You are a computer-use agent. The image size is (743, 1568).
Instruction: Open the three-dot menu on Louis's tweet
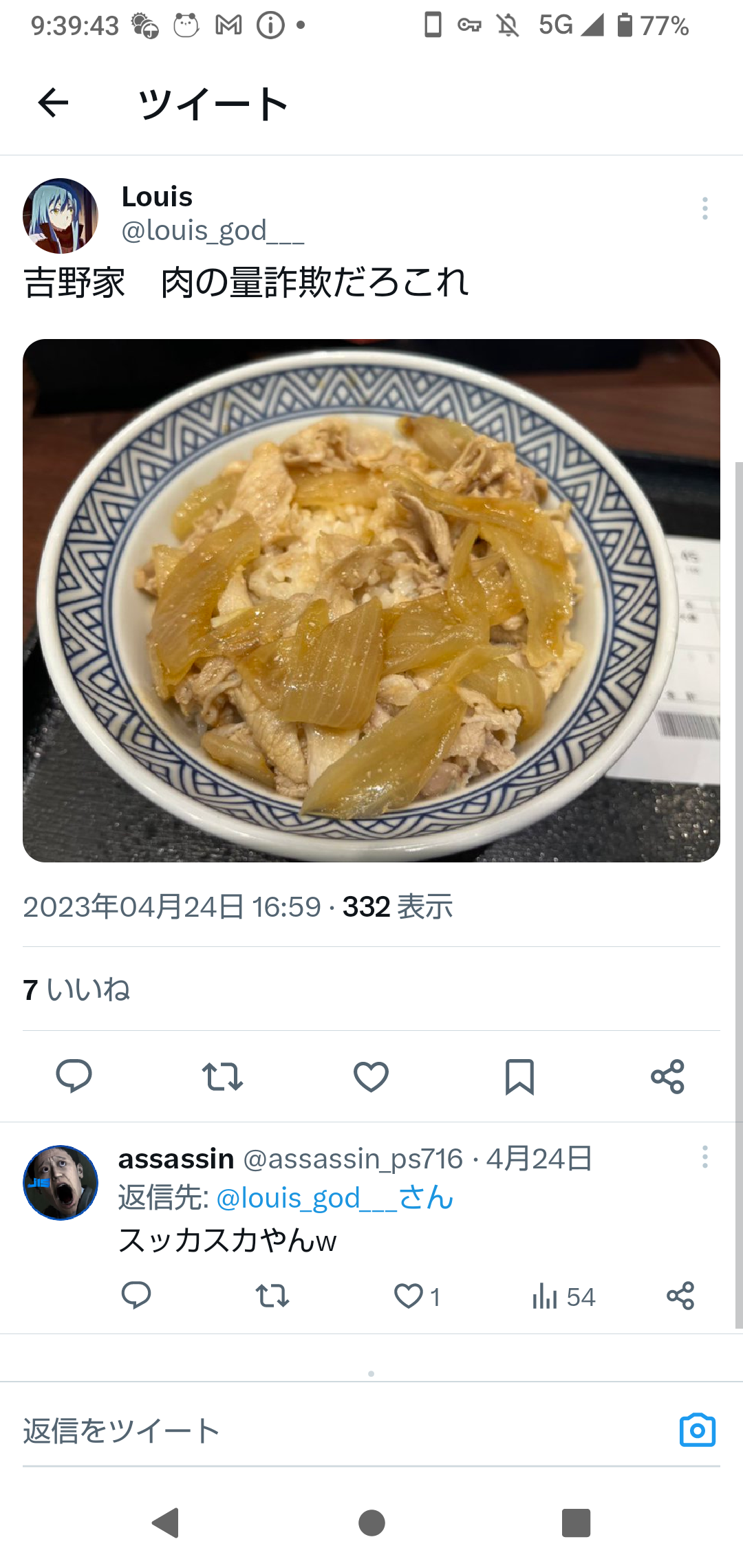(705, 208)
